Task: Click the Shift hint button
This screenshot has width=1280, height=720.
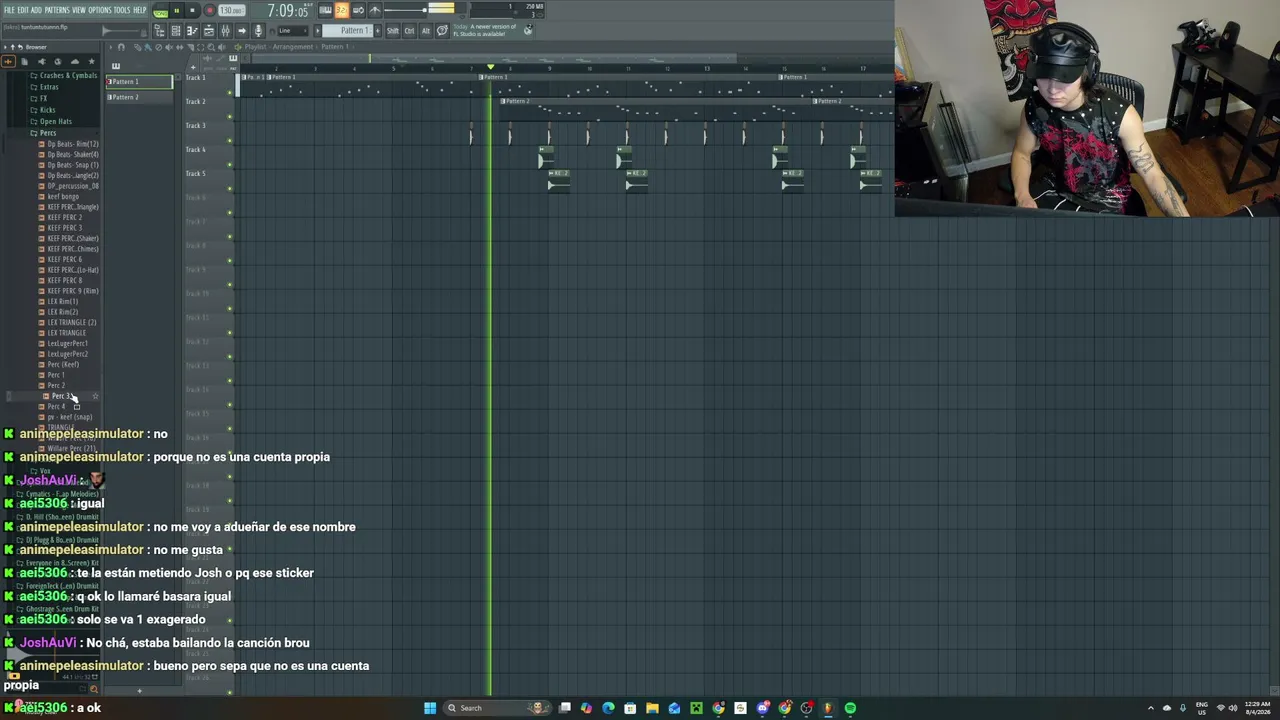Action: tap(392, 31)
